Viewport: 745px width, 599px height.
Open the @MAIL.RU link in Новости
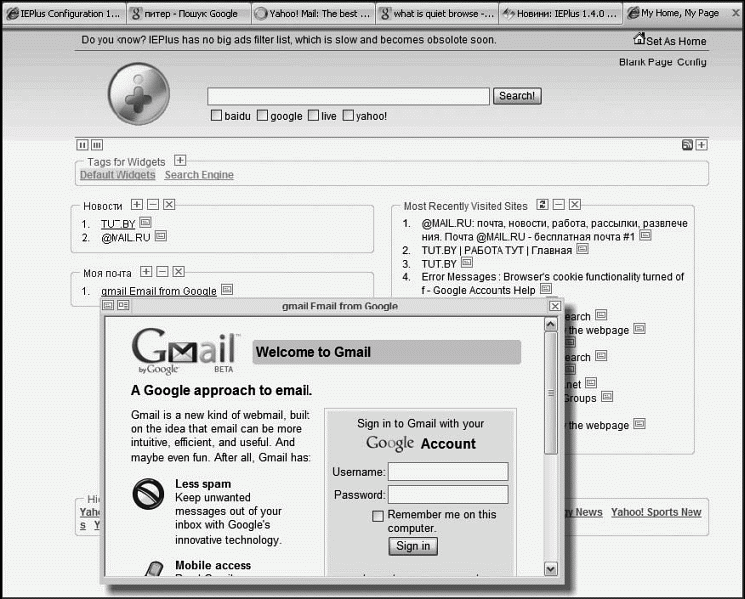click(x=125, y=238)
